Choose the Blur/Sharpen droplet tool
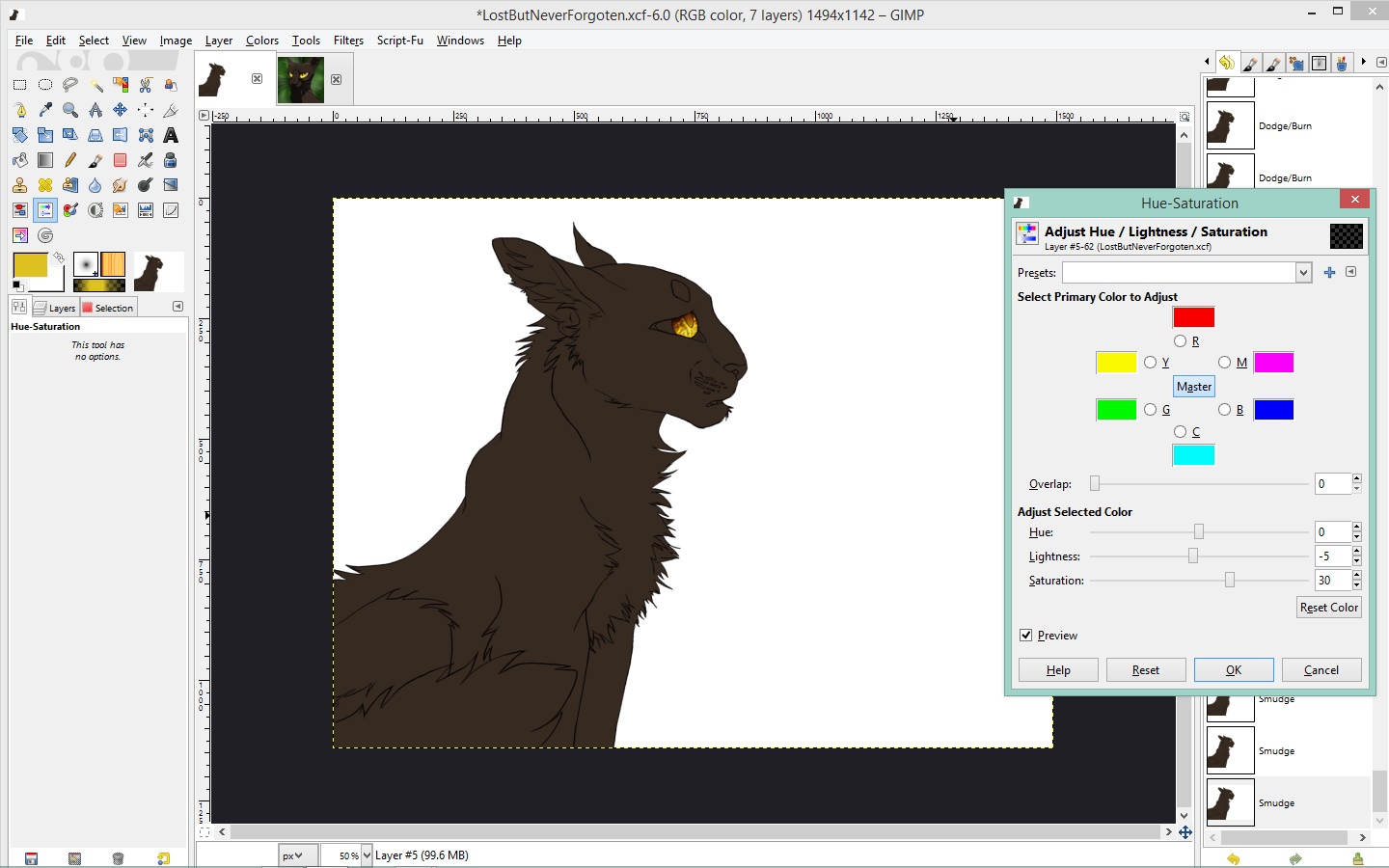Screen dimensions: 1389x868 coord(95,185)
